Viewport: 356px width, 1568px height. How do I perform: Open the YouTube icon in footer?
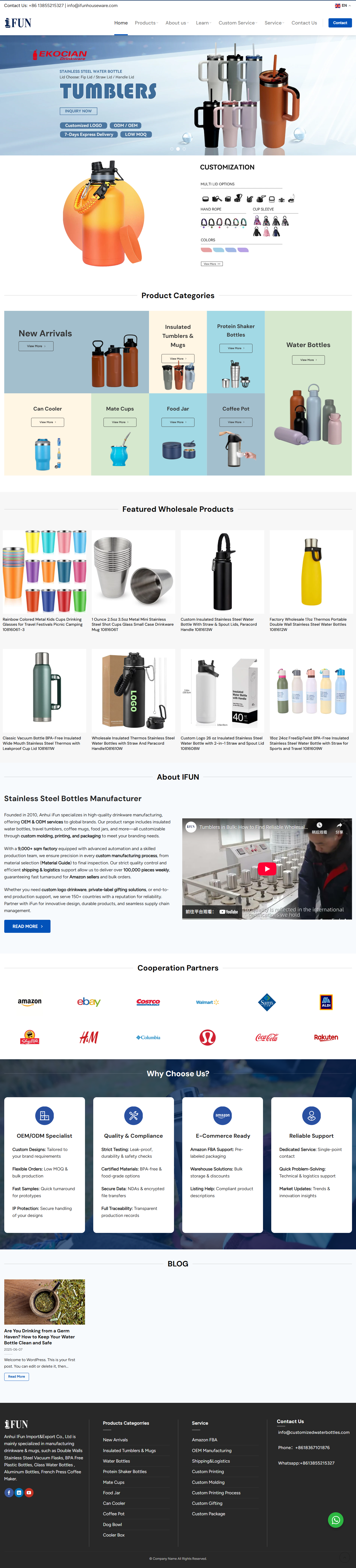coord(28,1493)
